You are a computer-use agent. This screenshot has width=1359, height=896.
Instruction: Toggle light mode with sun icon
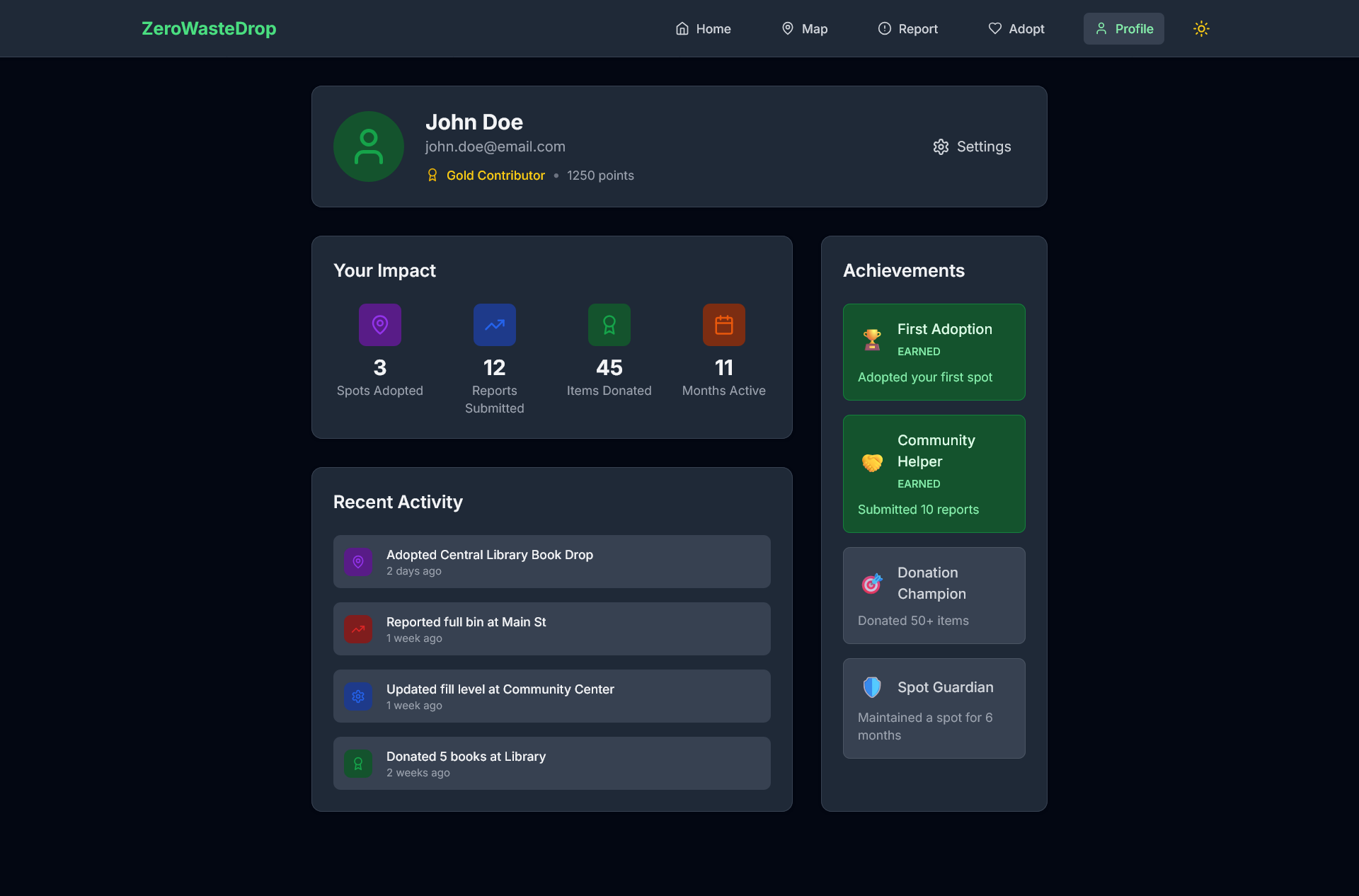[x=1201, y=29]
